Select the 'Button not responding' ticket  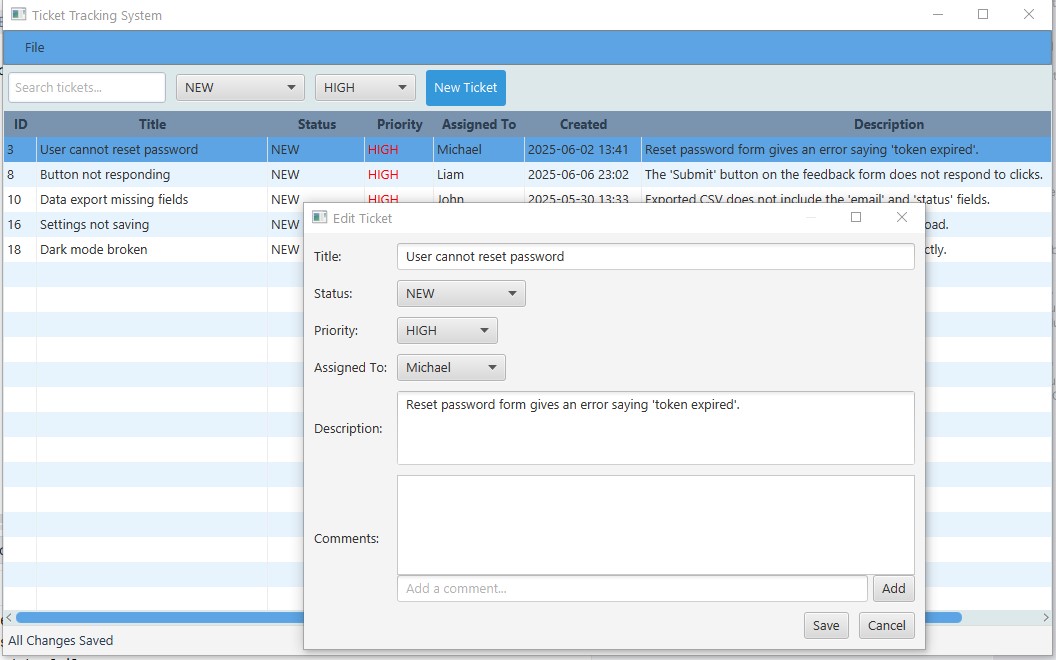(527, 174)
